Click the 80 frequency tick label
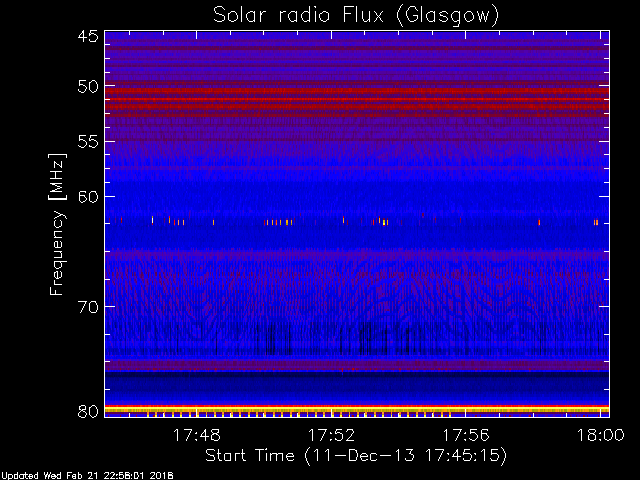640x480 pixels. pos(88,411)
